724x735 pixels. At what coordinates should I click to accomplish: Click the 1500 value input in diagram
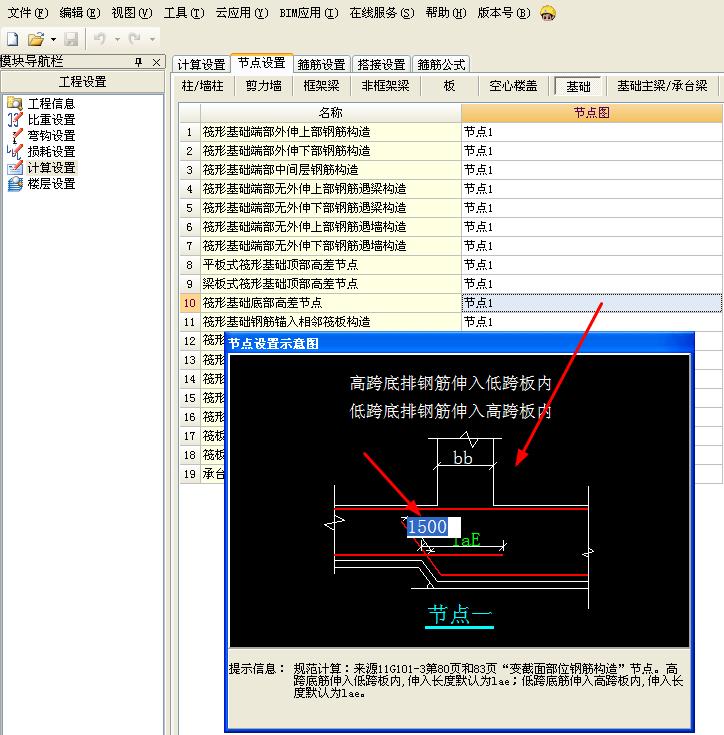click(x=433, y=527)
